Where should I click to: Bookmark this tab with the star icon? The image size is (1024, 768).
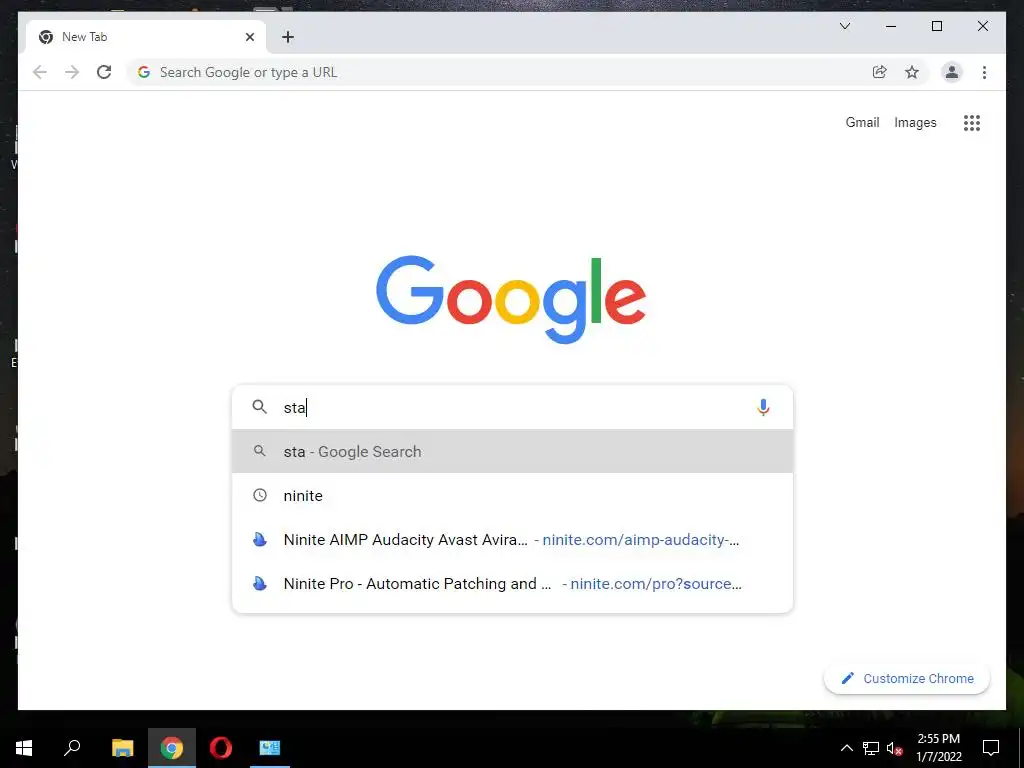912,72
